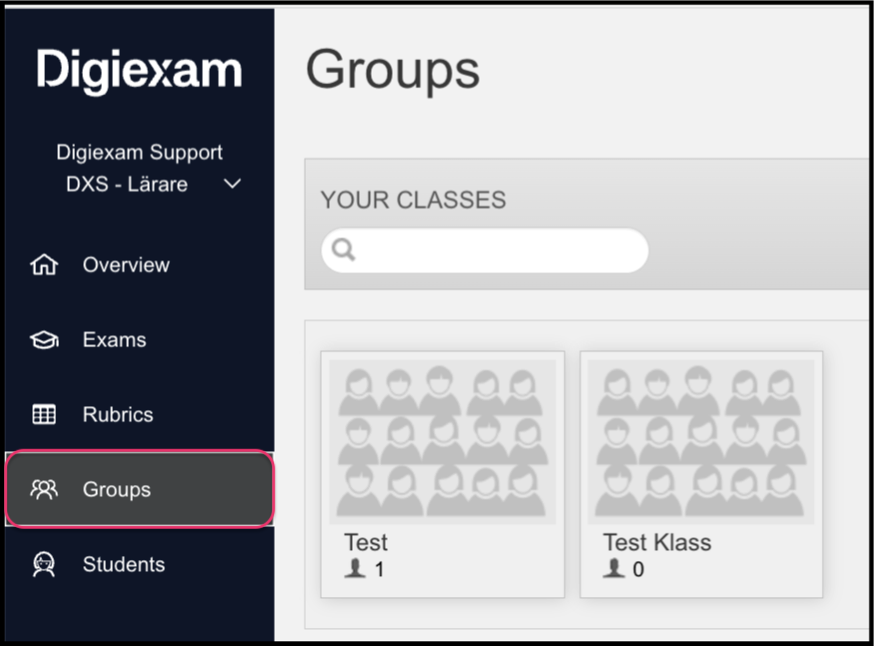This screenshot has height=646, width=874.
Task: Select the Test Klass thumbnail image
Action: (x=701, y=441)
